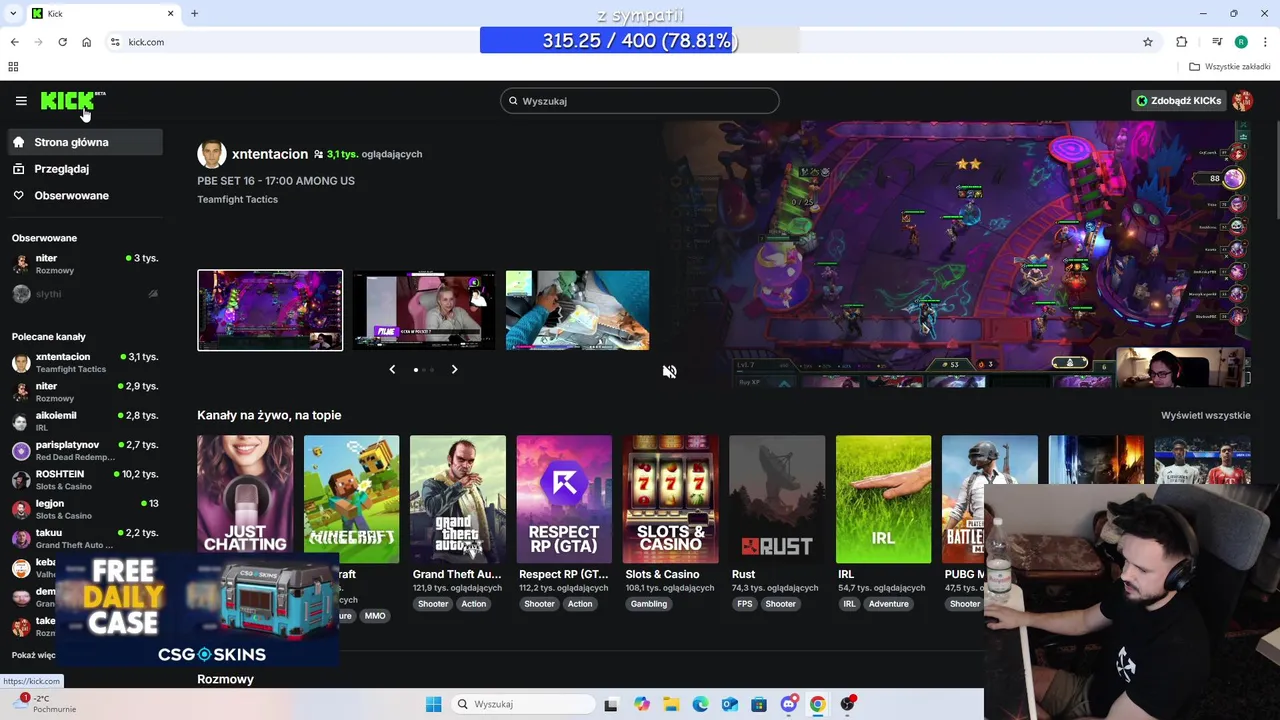Open recommended channel aikoiemil
Image resolution: width=1280 pixels, height=720 pixels.
click(85, 421)
